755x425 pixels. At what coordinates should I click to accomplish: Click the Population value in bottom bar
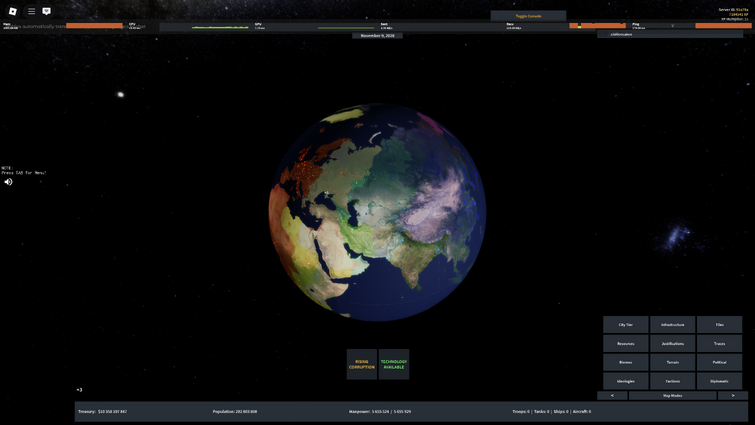click(235, 412)
